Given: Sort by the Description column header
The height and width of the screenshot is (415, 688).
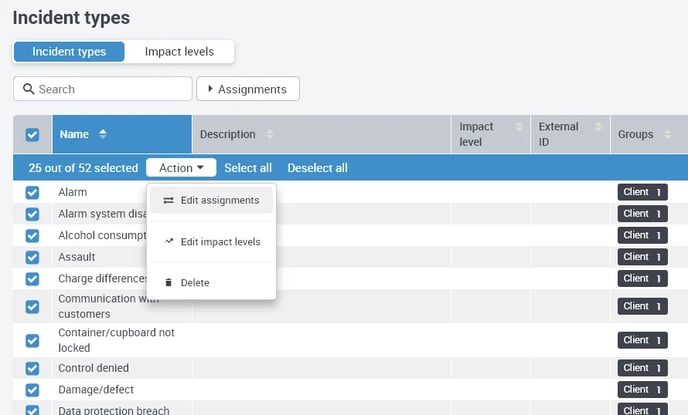Looking at the screenshot, I should point(321,134).
